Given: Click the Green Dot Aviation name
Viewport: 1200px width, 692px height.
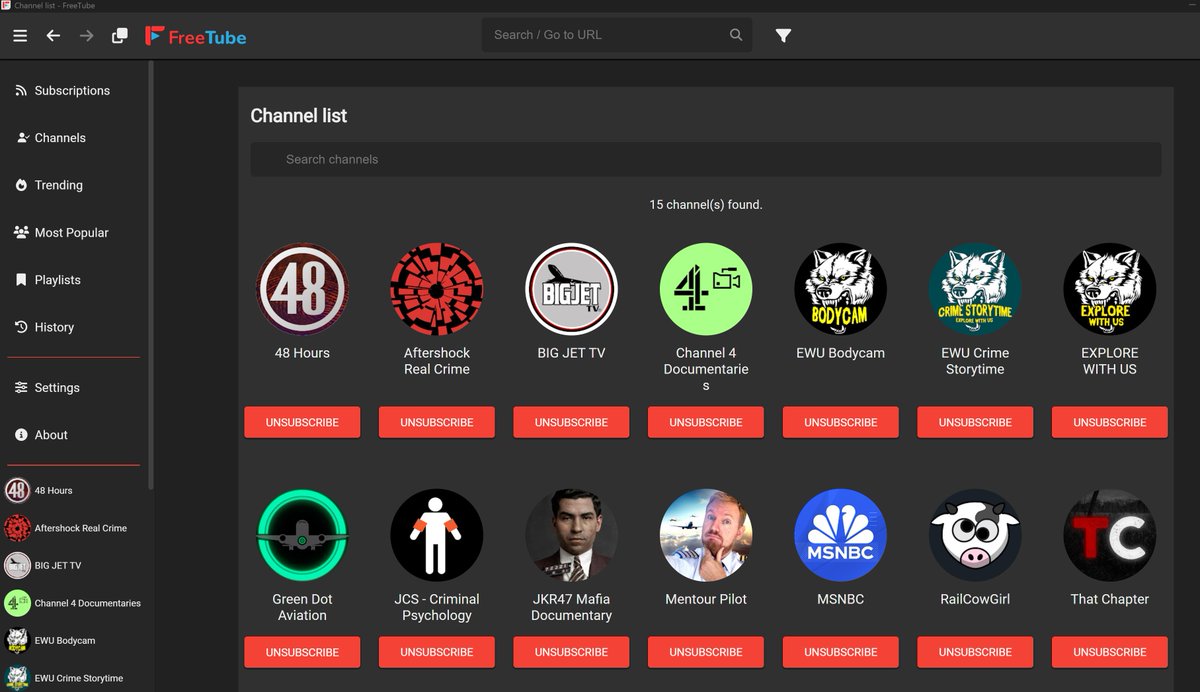Looking at the screenshot, I should (x=302, y=607).
